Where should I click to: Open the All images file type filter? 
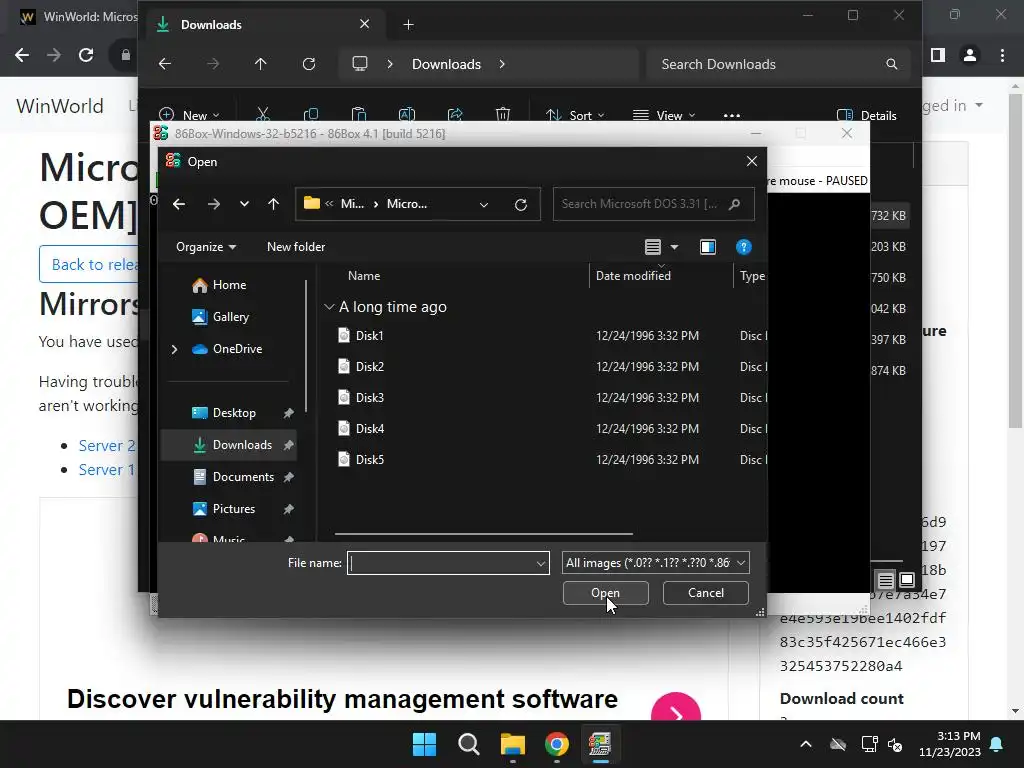[x=656, y=563]
